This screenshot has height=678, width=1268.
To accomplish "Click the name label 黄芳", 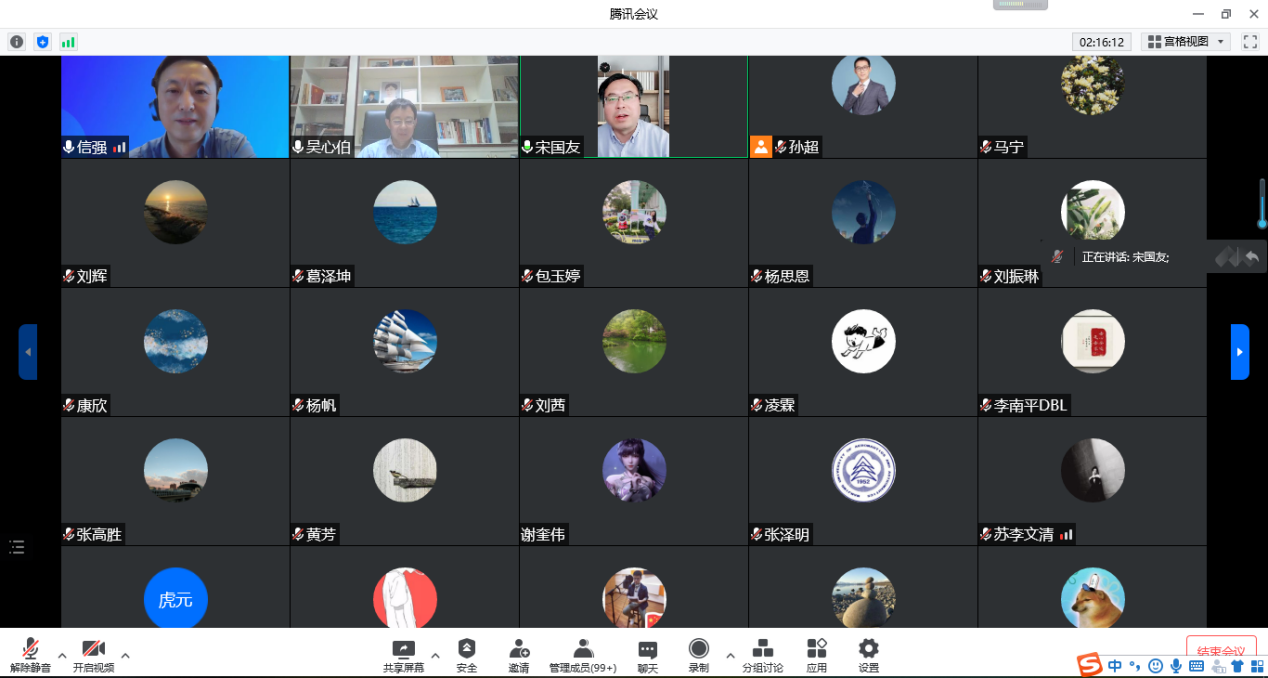I will click(321, 534).
